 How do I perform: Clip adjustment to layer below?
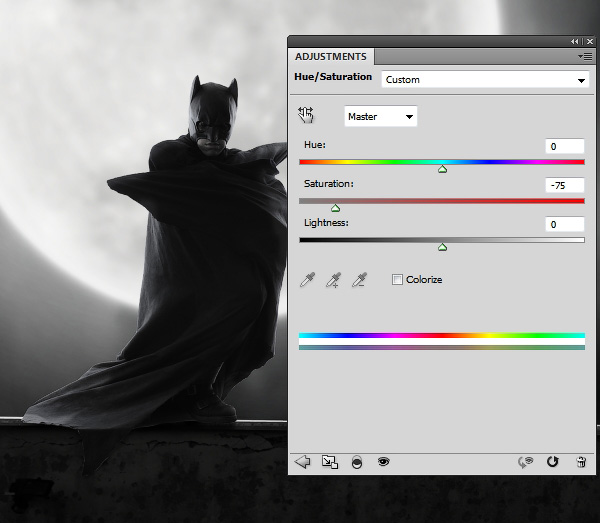[x=357, y=462]
